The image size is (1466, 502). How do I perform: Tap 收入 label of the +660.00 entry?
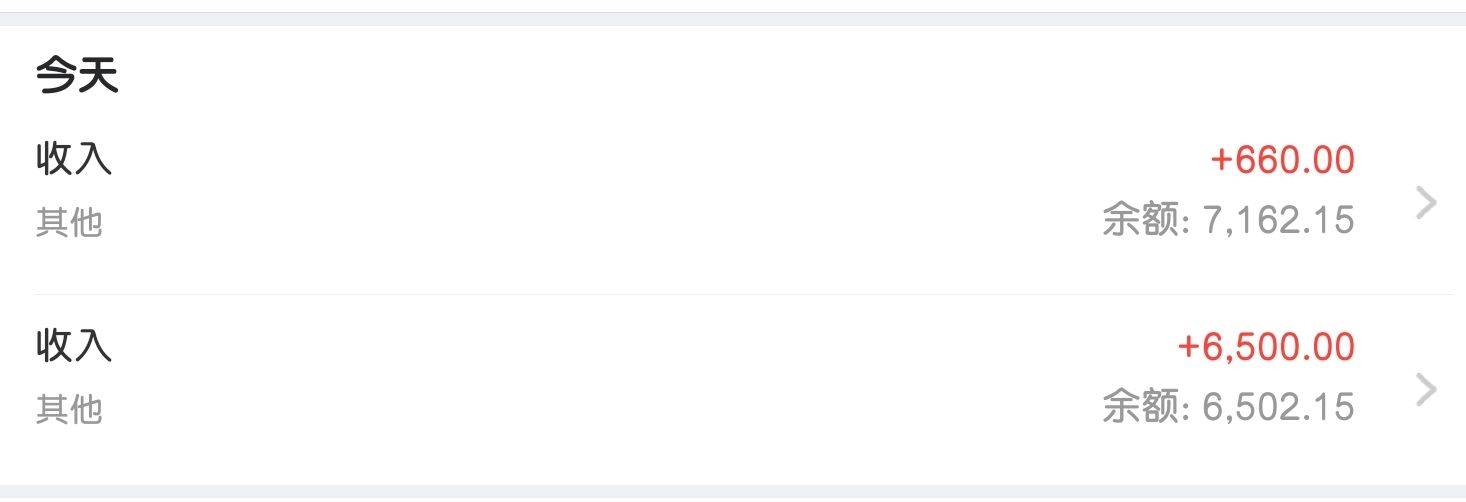point(74,159)
